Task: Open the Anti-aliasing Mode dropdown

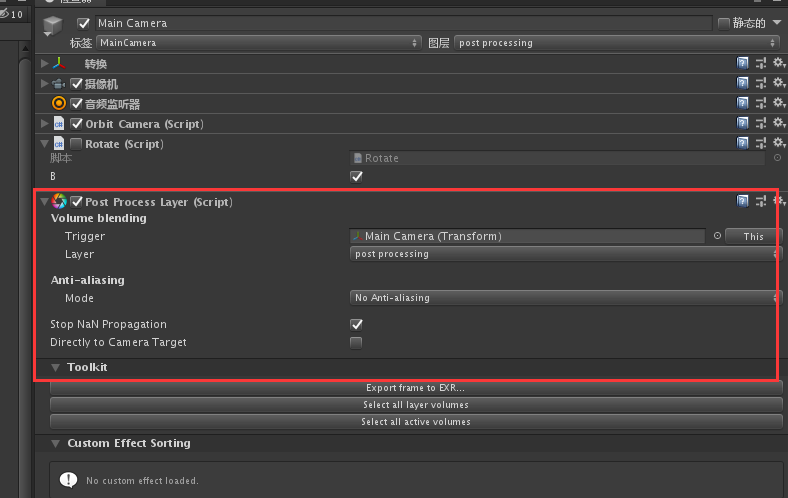Action: pyautogui.click(x=564, y=298)
